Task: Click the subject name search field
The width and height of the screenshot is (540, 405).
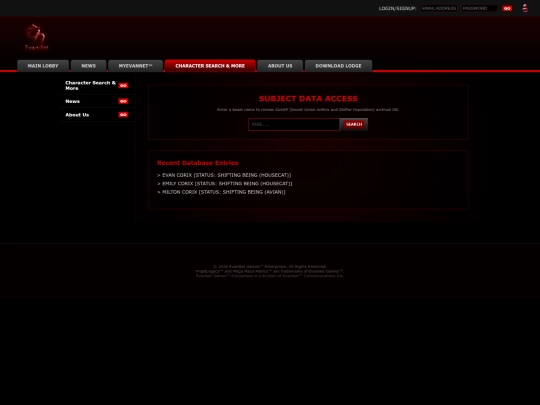Action: tap(294, 124)
